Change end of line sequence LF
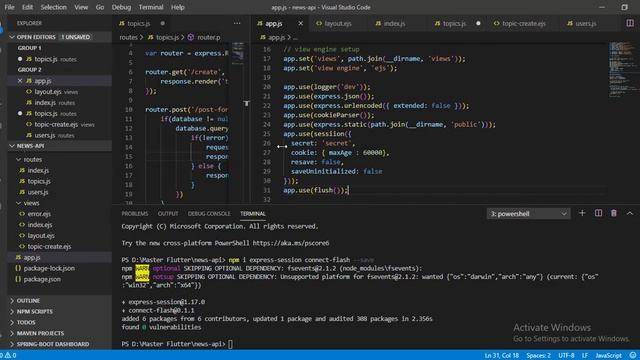This screenshot has height=360, width=640. (584, 356)
